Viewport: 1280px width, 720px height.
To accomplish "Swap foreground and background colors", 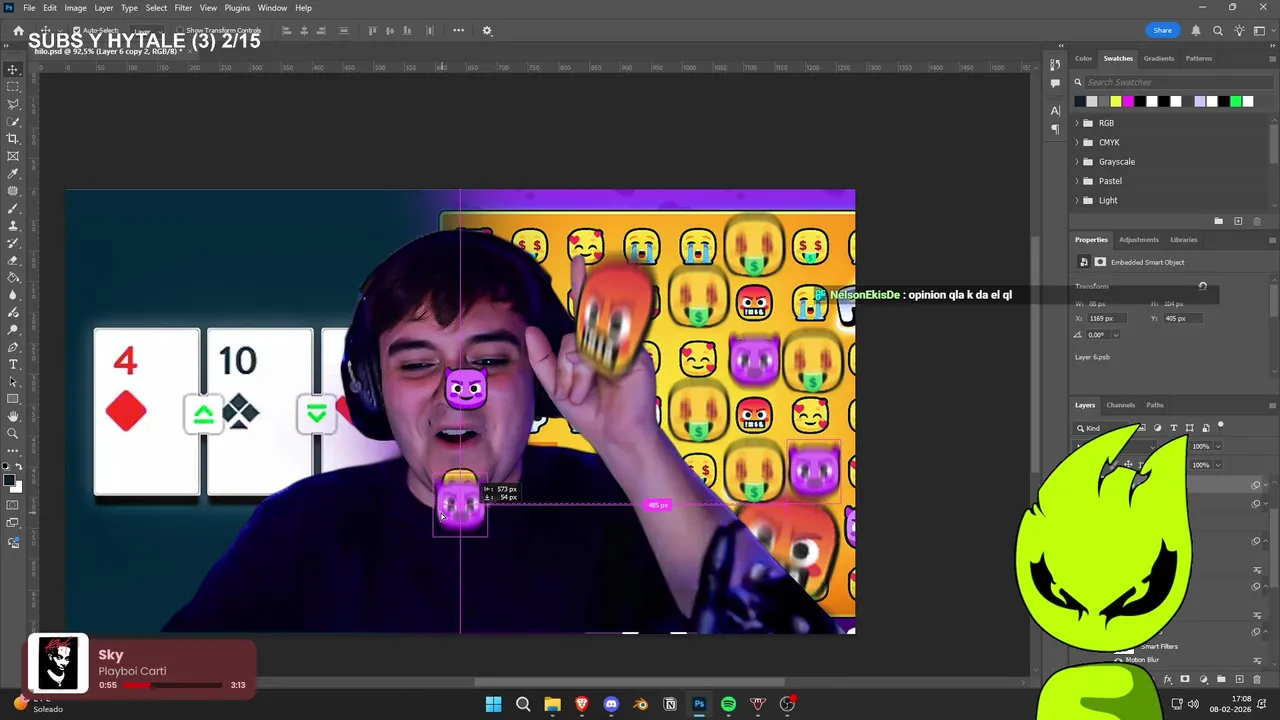I will 19,467.
